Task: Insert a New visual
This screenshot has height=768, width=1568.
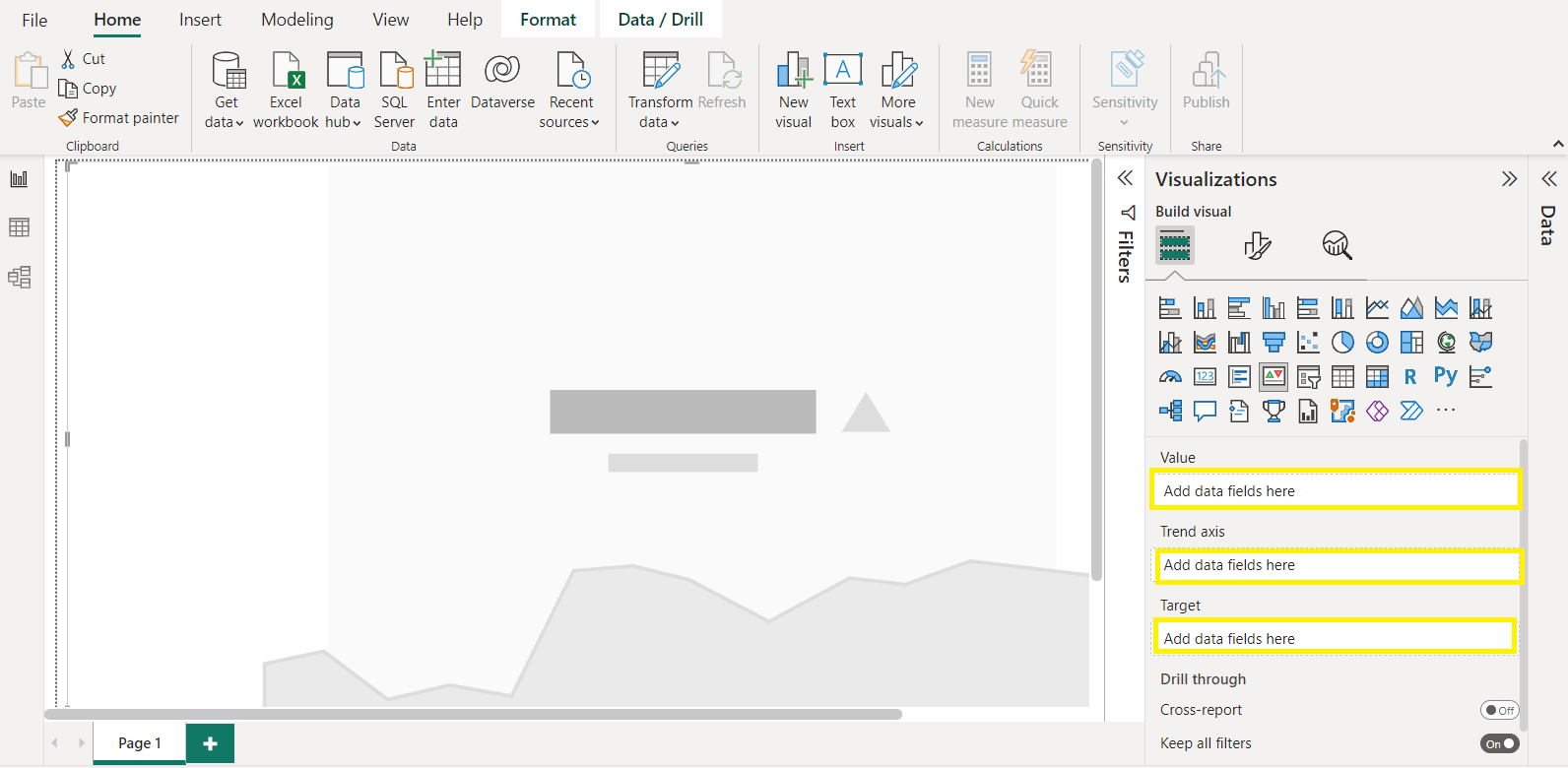Action: pos(793,91)
